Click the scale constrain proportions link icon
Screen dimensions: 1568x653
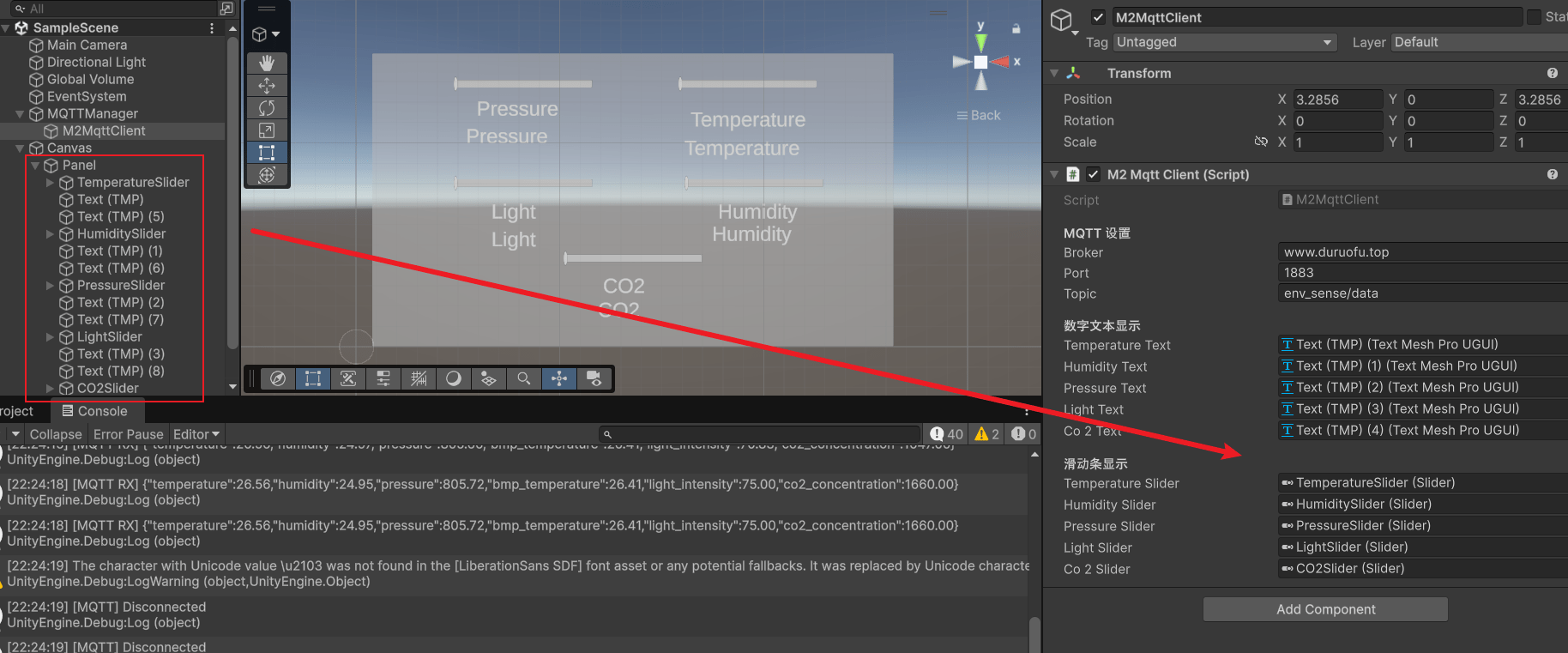(1261, 142)
